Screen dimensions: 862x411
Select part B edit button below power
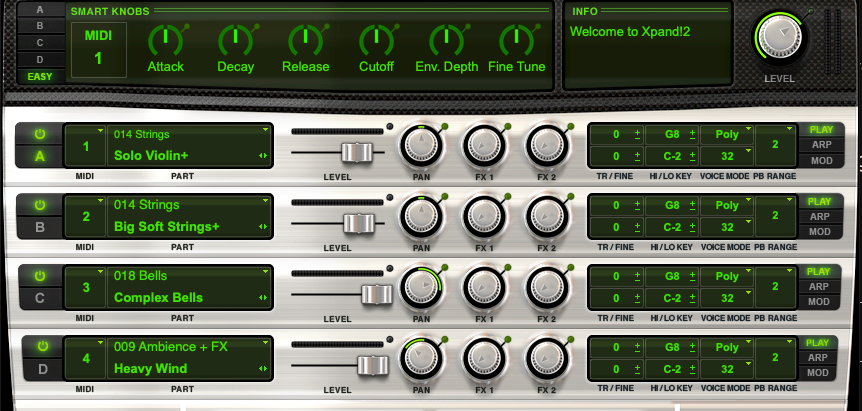click(40, 227)
